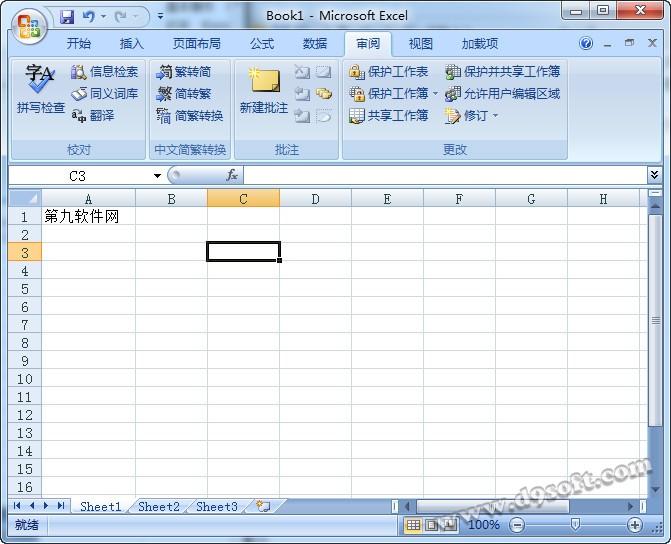Click the show ink icon
This screenshot has width=671, height=544.
(x=324, y=116)
